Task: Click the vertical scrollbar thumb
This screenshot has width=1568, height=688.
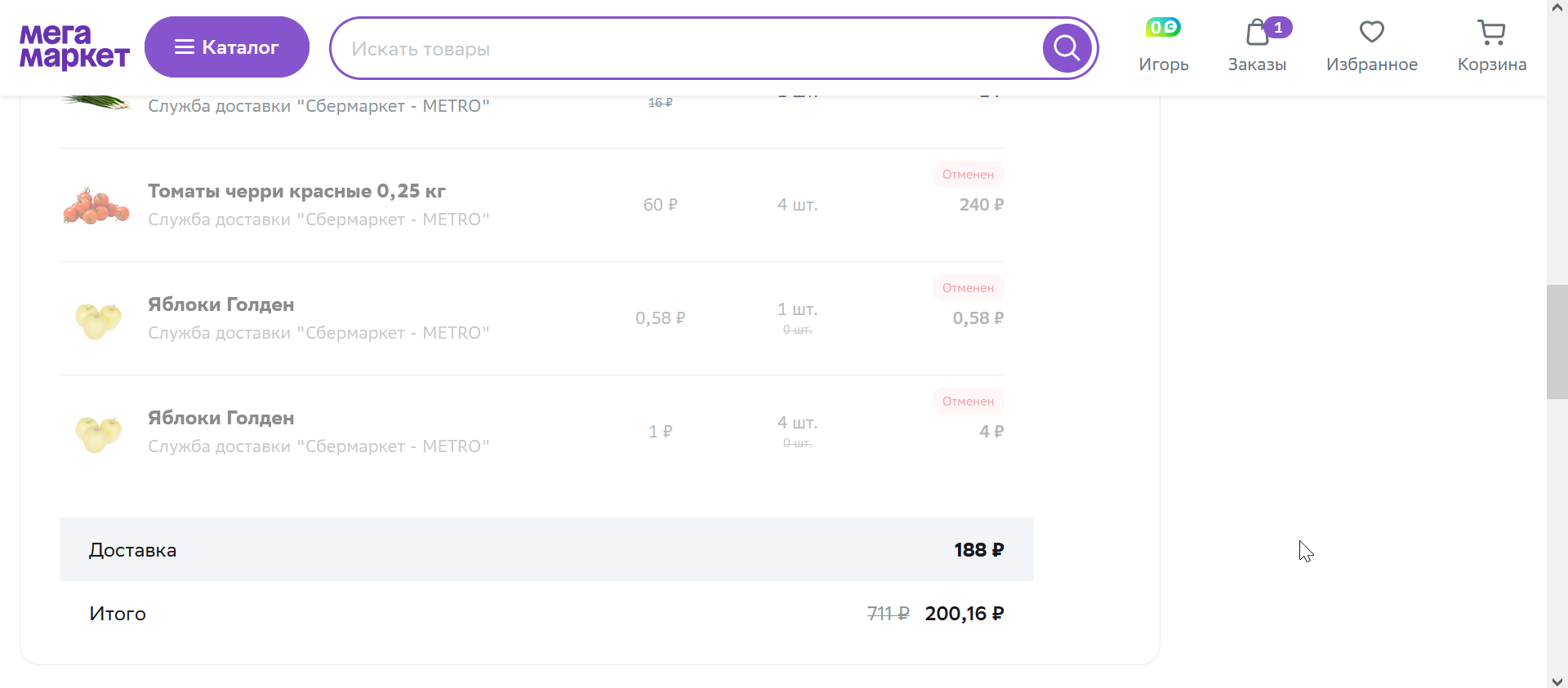Action: pos(1557,342)
